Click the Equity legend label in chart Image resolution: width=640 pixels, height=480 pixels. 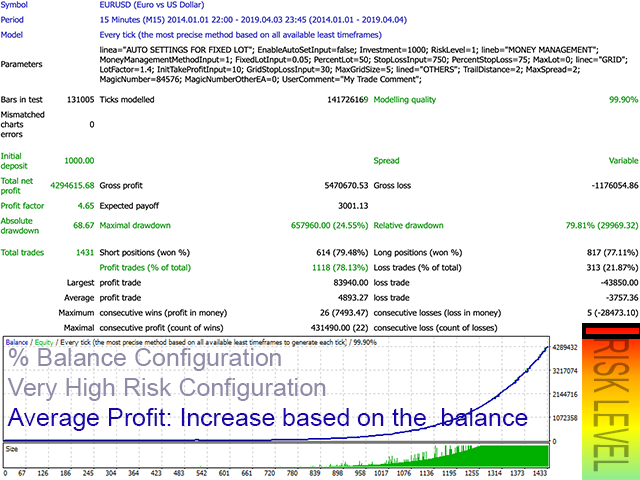tap(44, 342)
